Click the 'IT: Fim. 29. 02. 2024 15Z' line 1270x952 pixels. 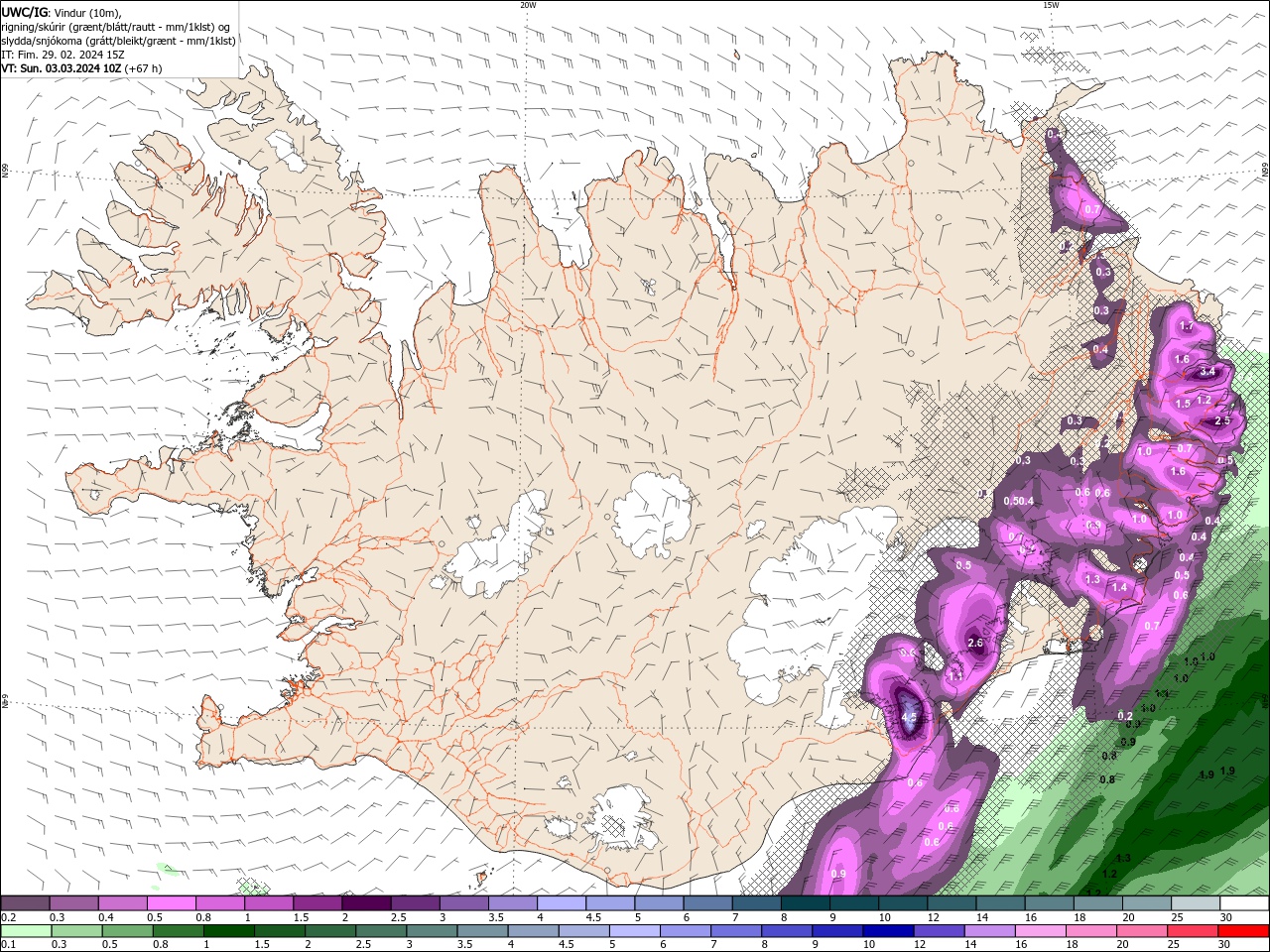tap(63, 55)
